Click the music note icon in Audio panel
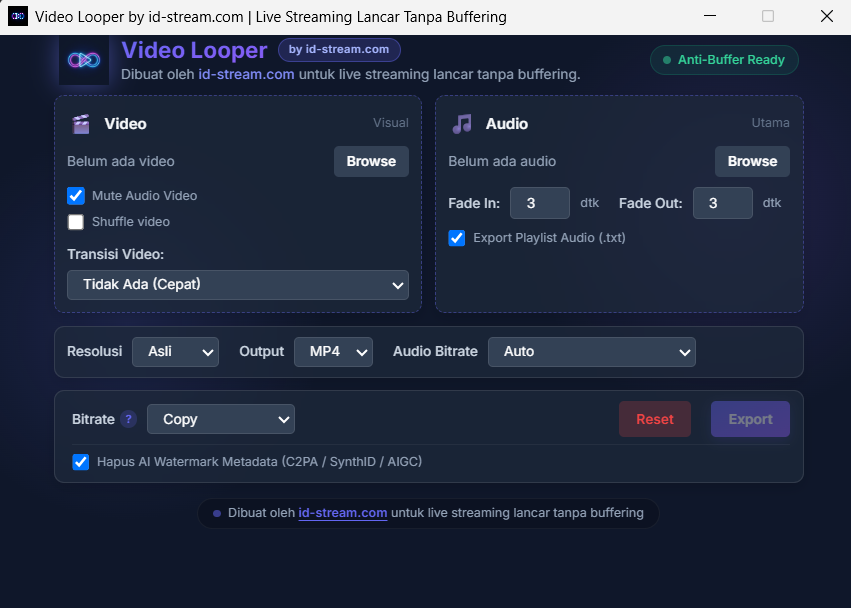 [x=462, y=124]
